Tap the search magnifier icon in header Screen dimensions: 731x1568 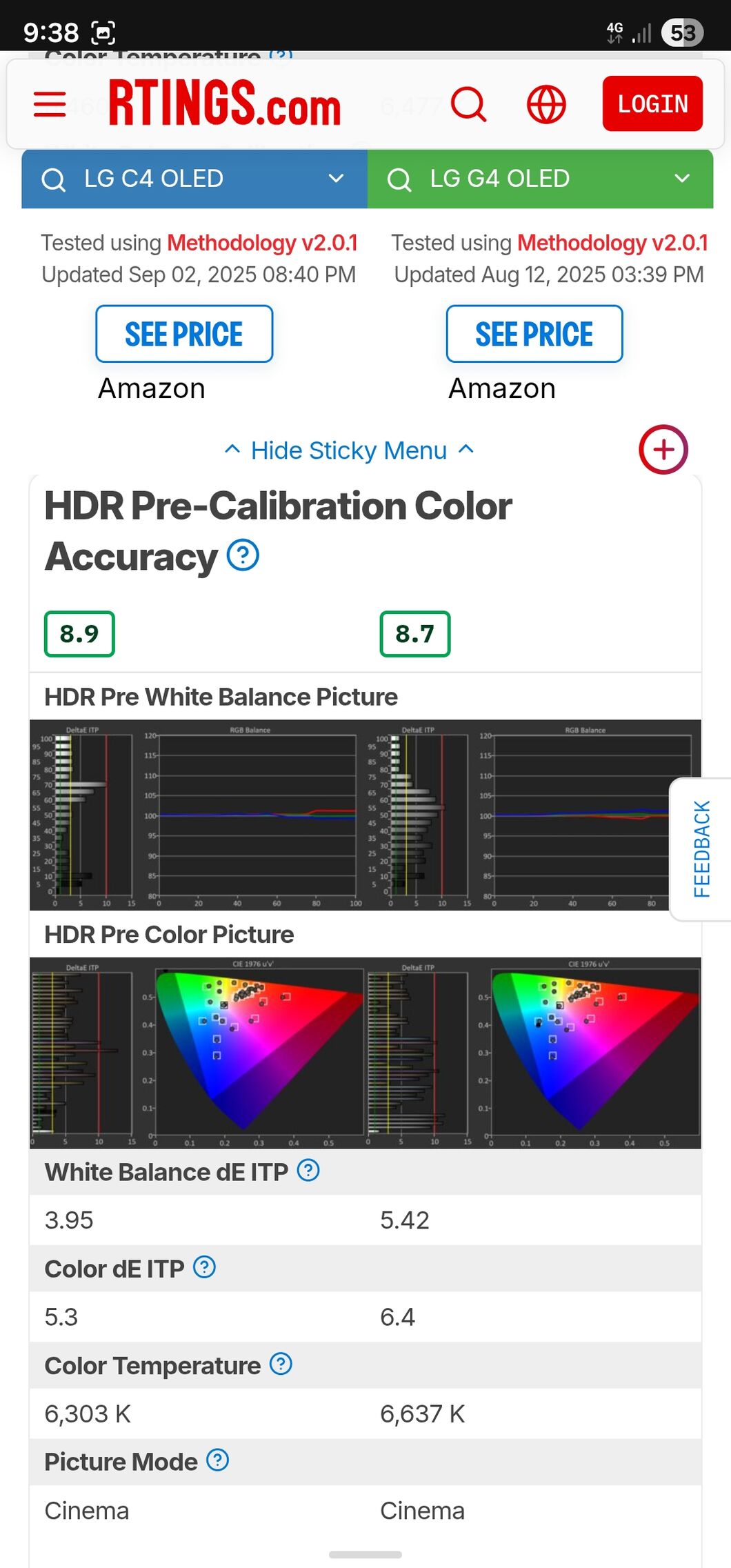pos(469,104)
